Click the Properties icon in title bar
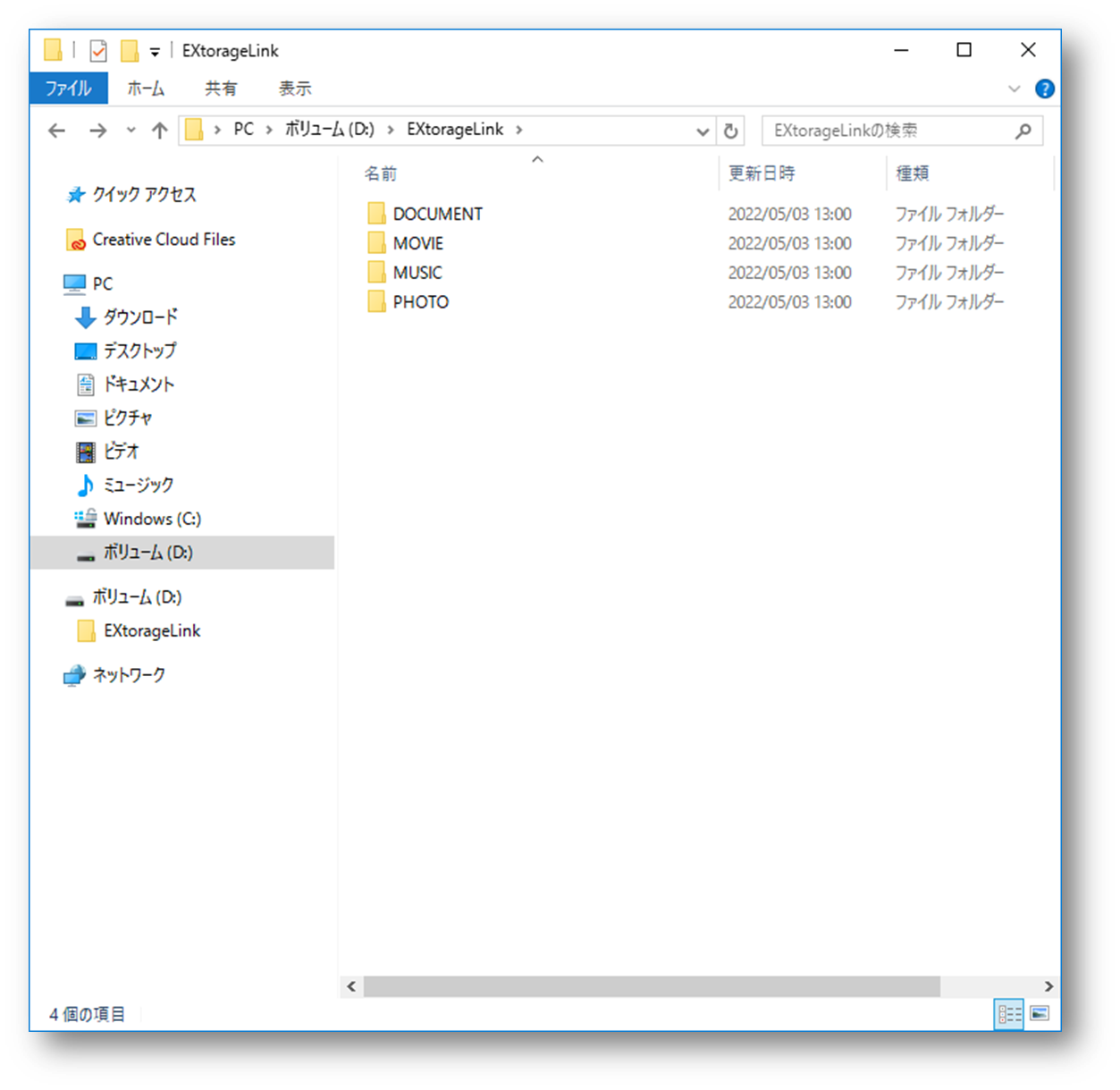1120x1090 pixels. [98, 51]
